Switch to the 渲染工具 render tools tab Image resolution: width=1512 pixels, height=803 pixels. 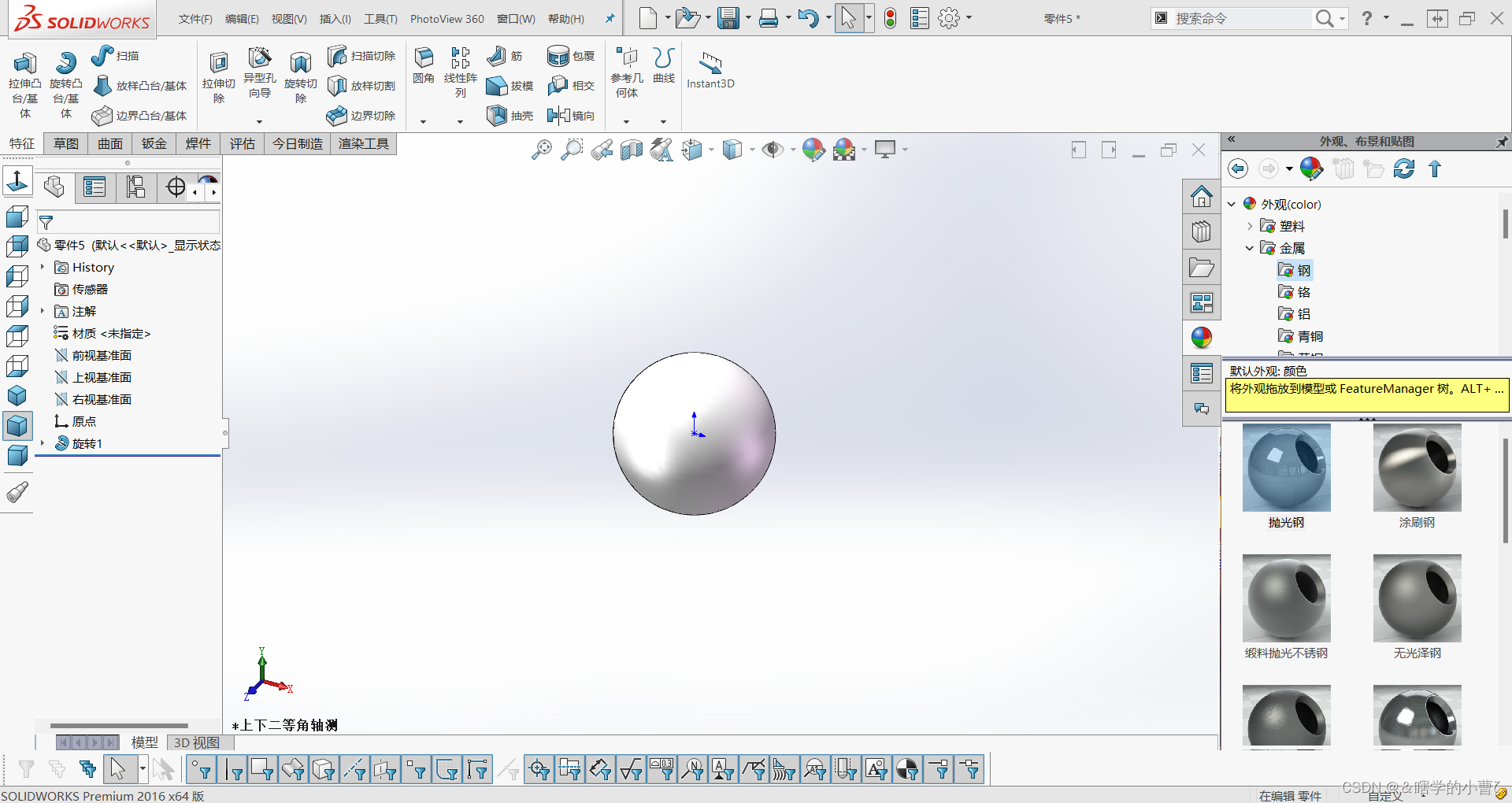tap(364, 143)
